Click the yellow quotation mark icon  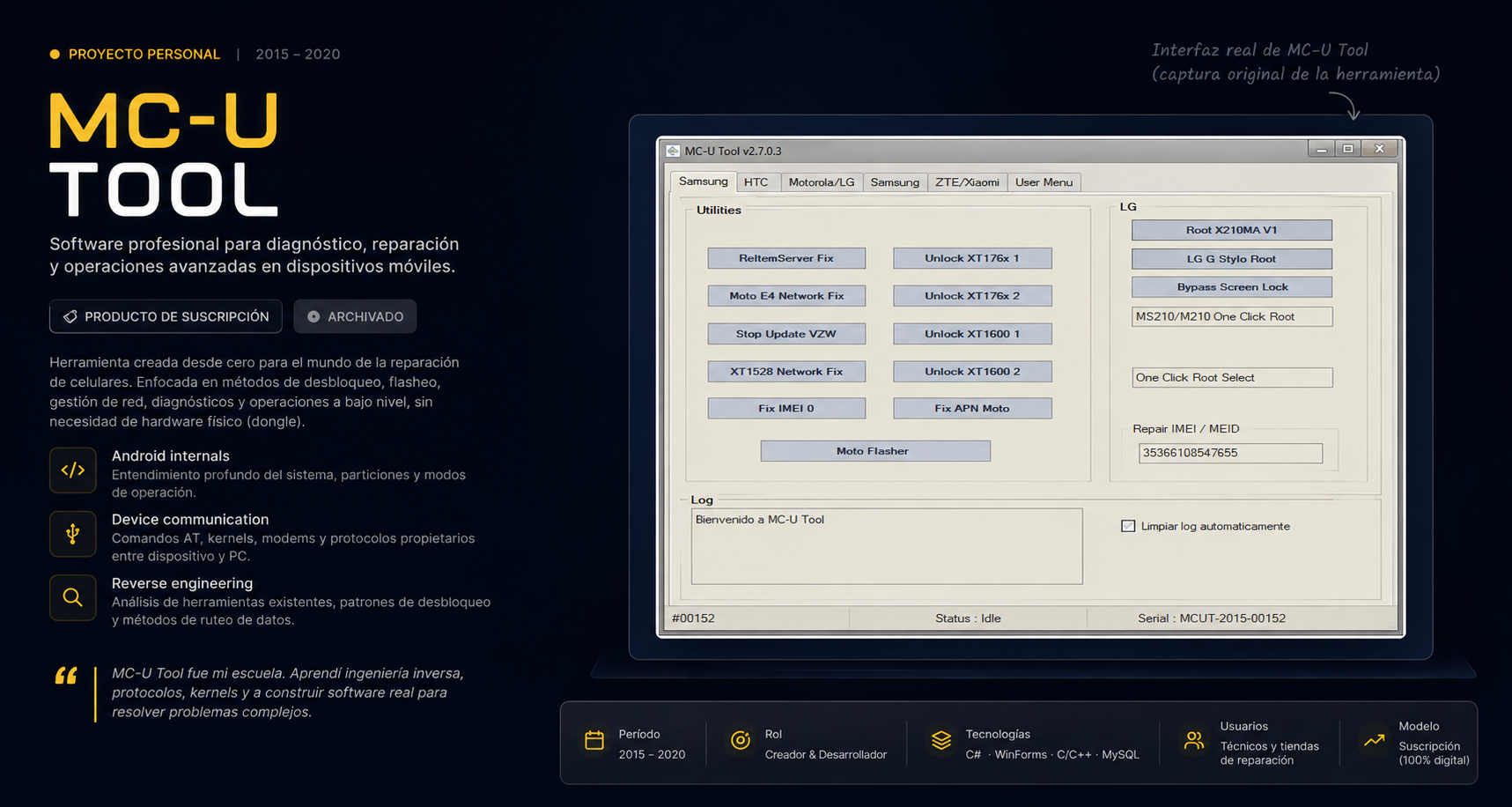66,676
